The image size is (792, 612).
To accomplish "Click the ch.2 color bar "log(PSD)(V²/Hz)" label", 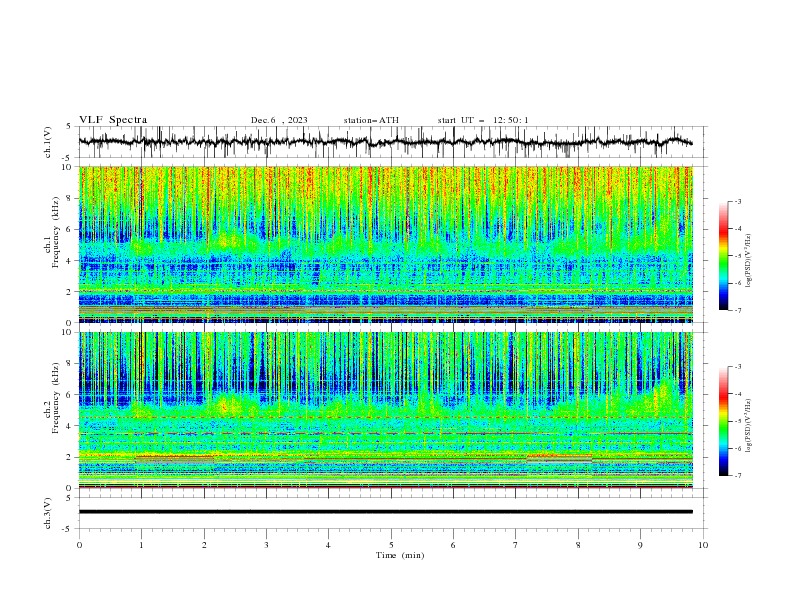I will [x=749, y=426].
